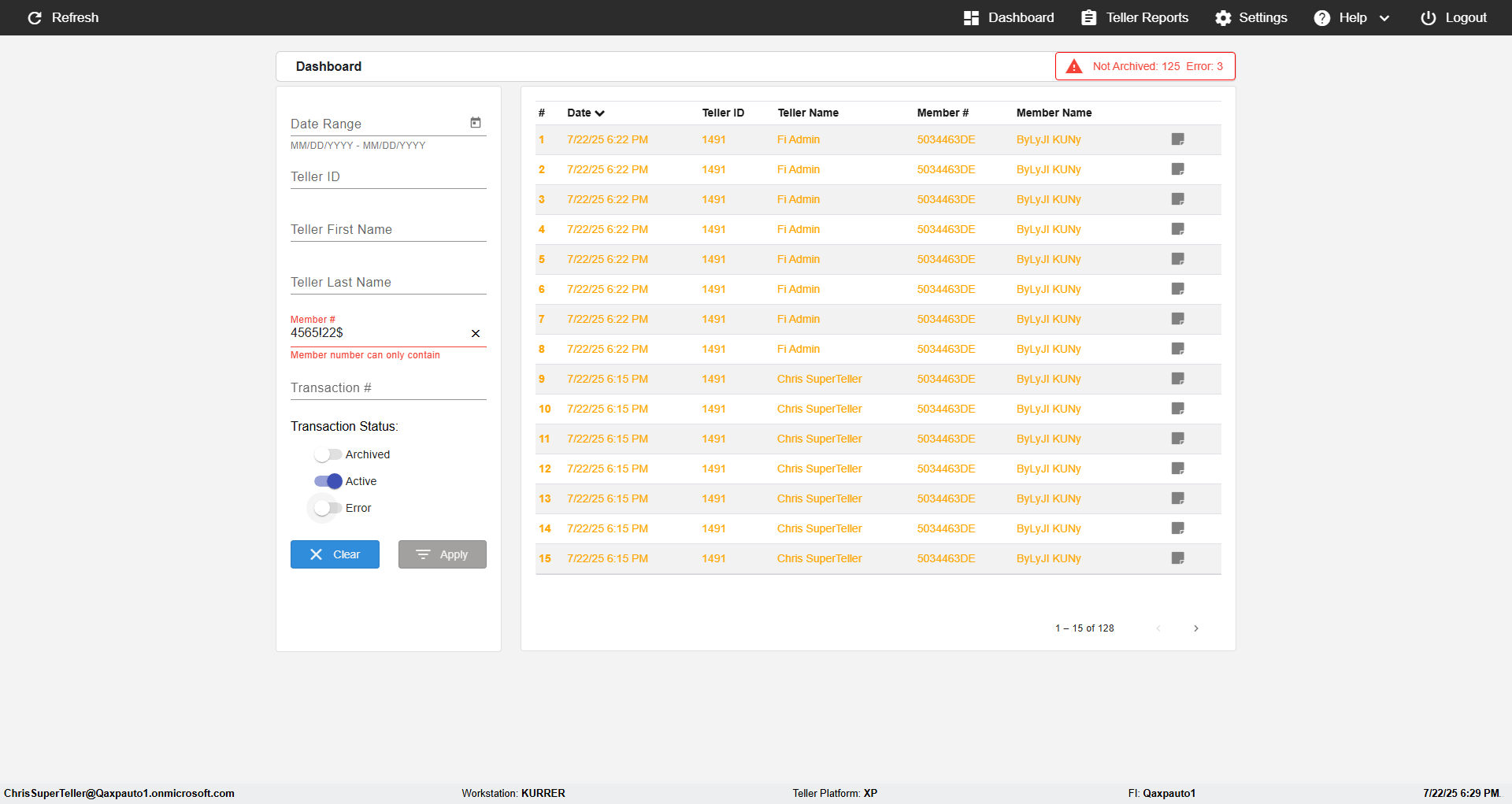
Task: Clear the Member # field with its X icon
Action: tap(476, 334)
